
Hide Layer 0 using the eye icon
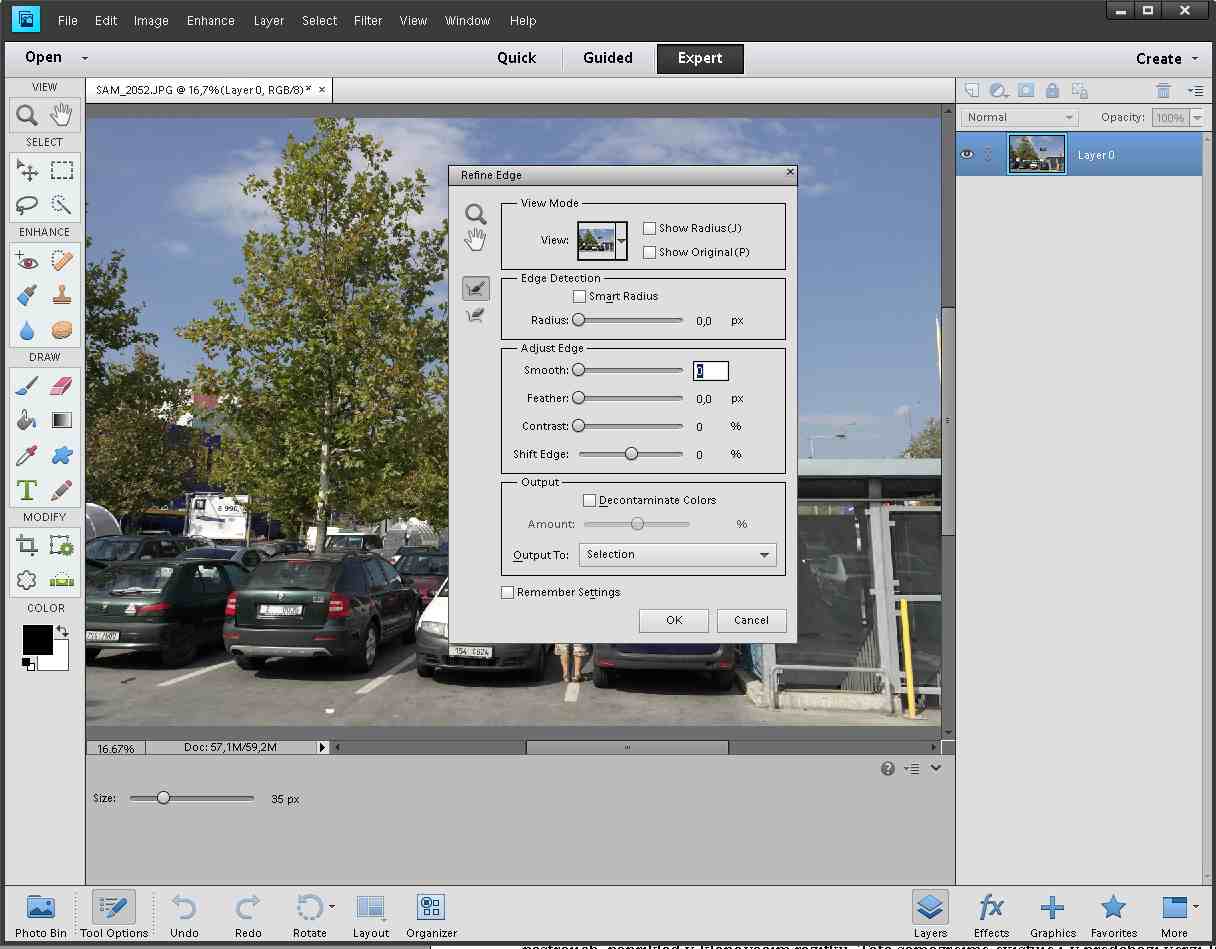tap(967, 155)
